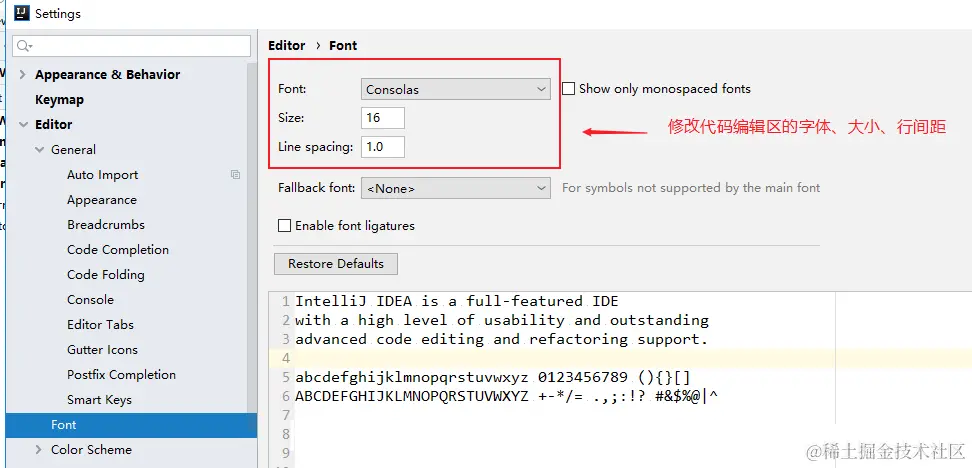
Task: Collapse the General tree node
Action: tap(40, 150)
